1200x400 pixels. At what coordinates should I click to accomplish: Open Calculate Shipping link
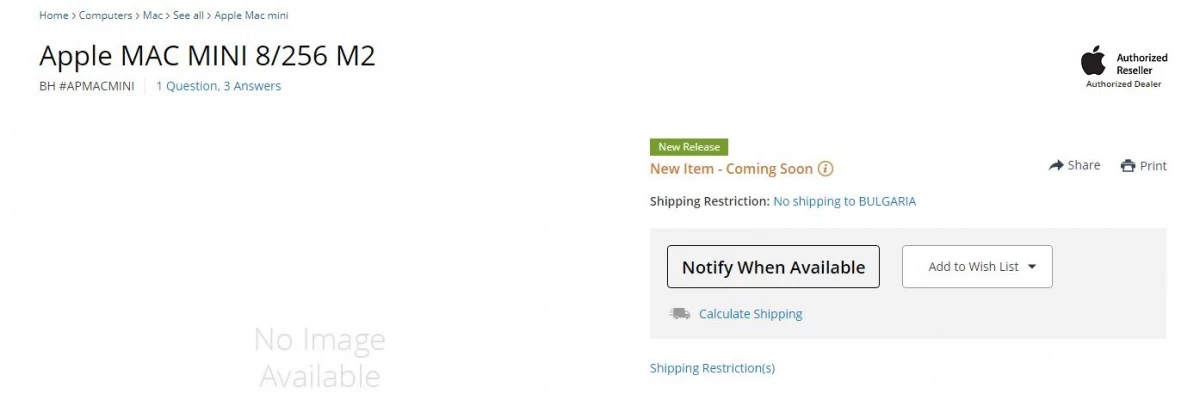[750, 314]
